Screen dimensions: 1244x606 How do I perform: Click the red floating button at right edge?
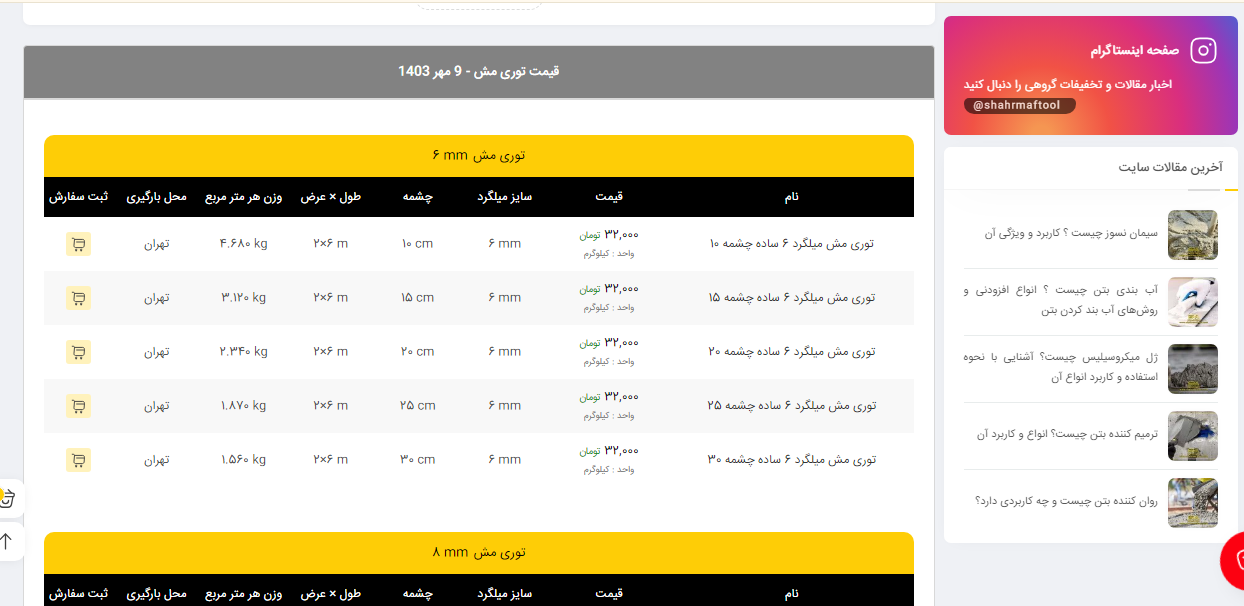[1236, 560]
